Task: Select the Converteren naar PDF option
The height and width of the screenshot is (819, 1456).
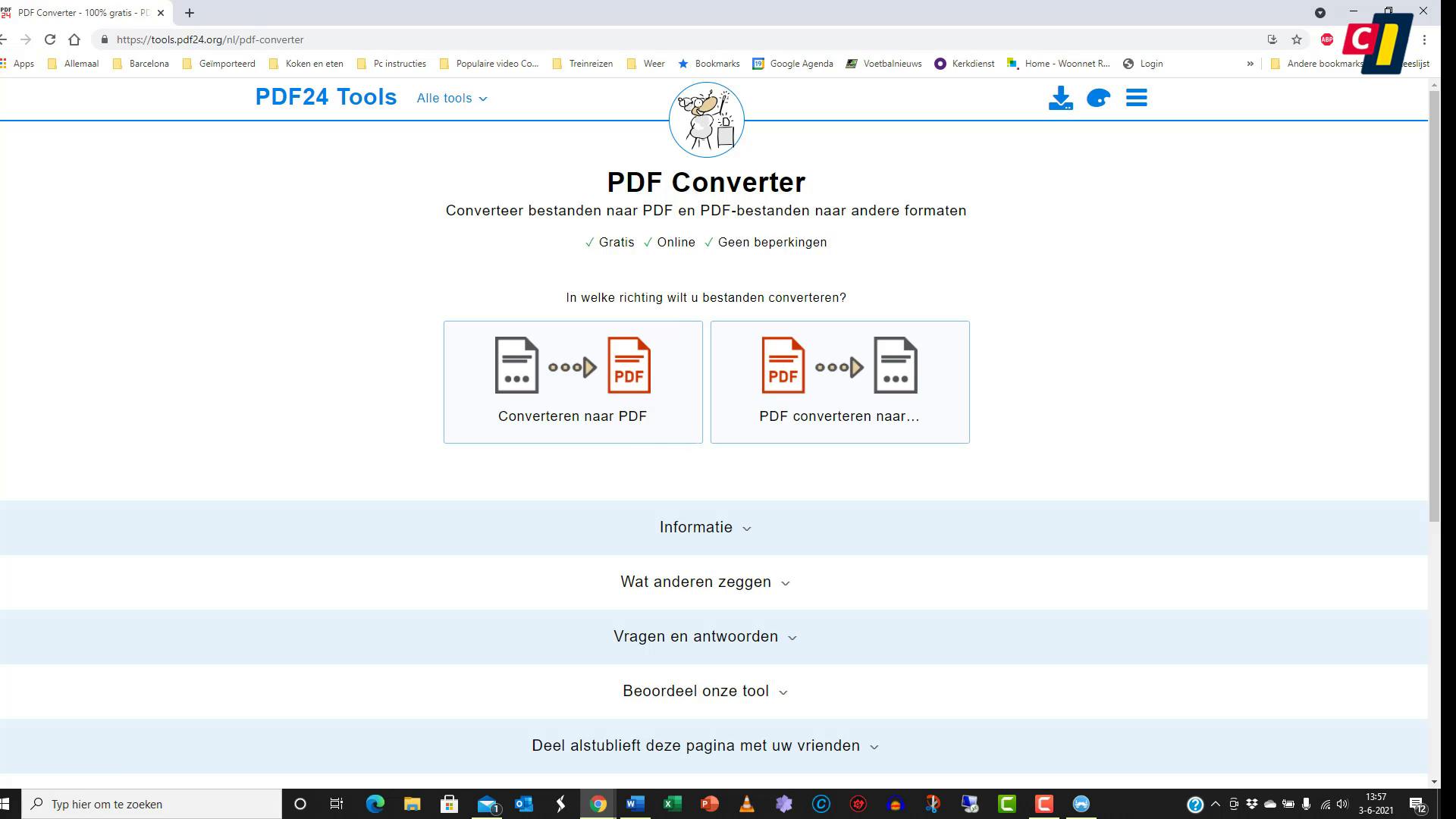Action: (x=573, y=381)
